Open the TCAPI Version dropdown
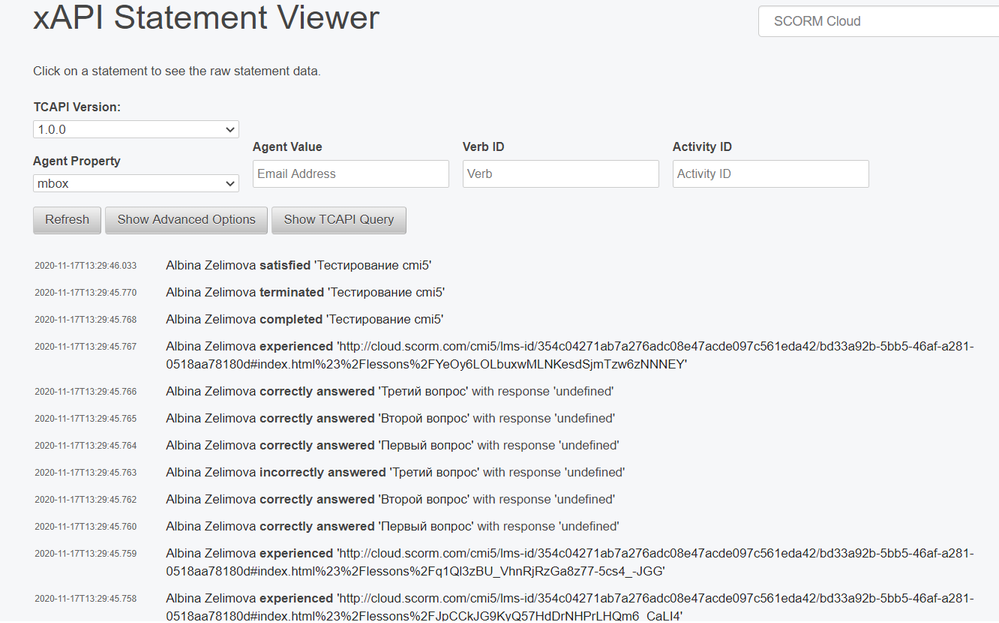This screenshot has width=999, height=623. click(135, 130)
